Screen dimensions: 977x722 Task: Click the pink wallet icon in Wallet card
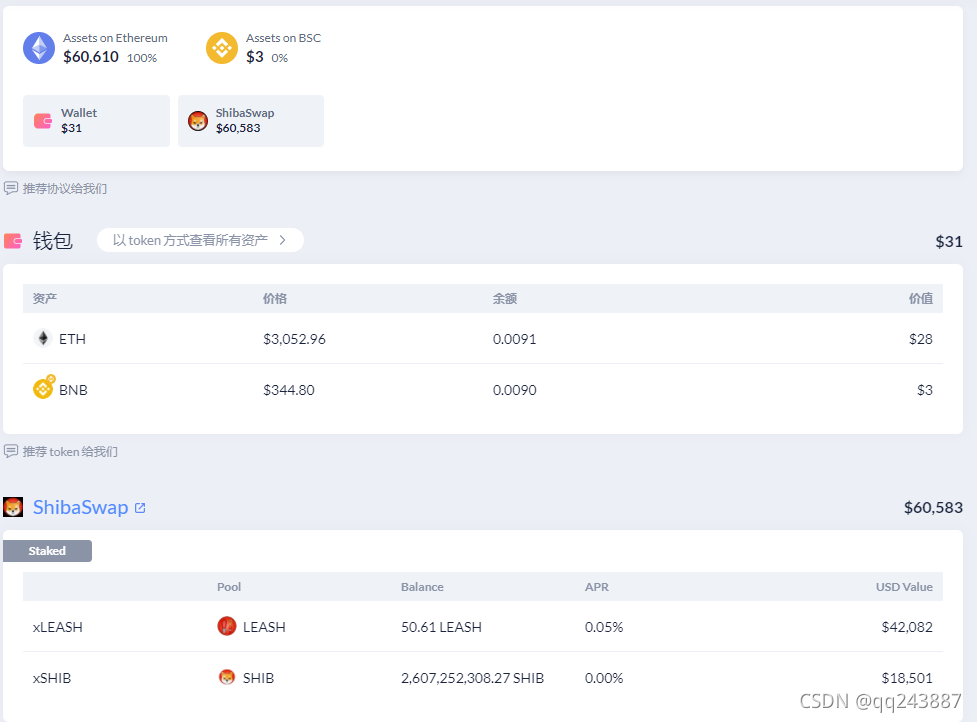point(43,121)
